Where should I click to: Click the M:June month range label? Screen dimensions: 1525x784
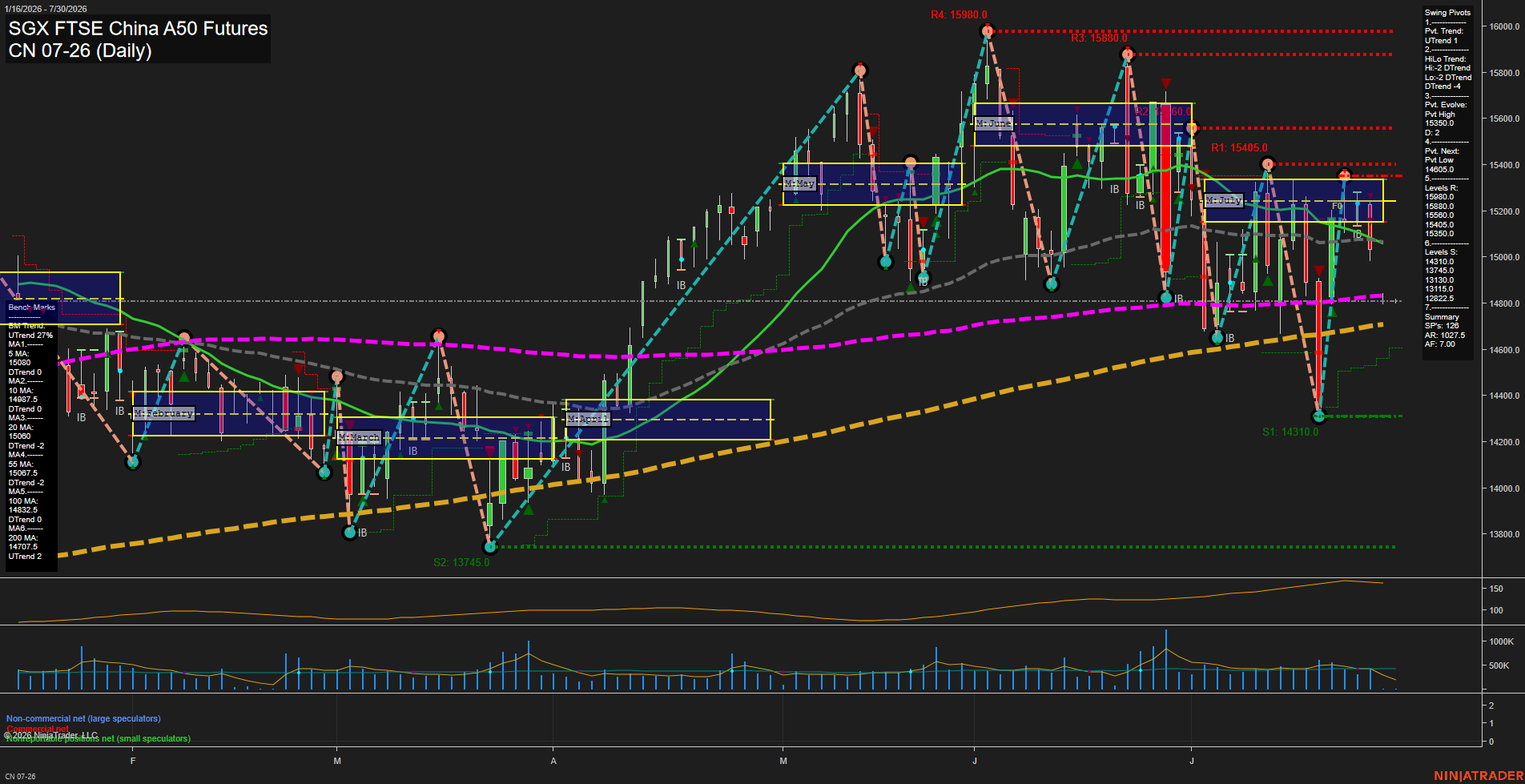click(x=994, y=123)
